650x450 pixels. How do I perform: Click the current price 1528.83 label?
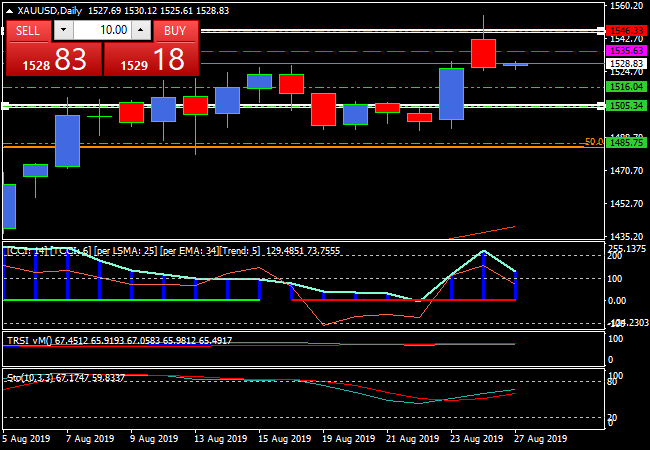coord(626,63)
